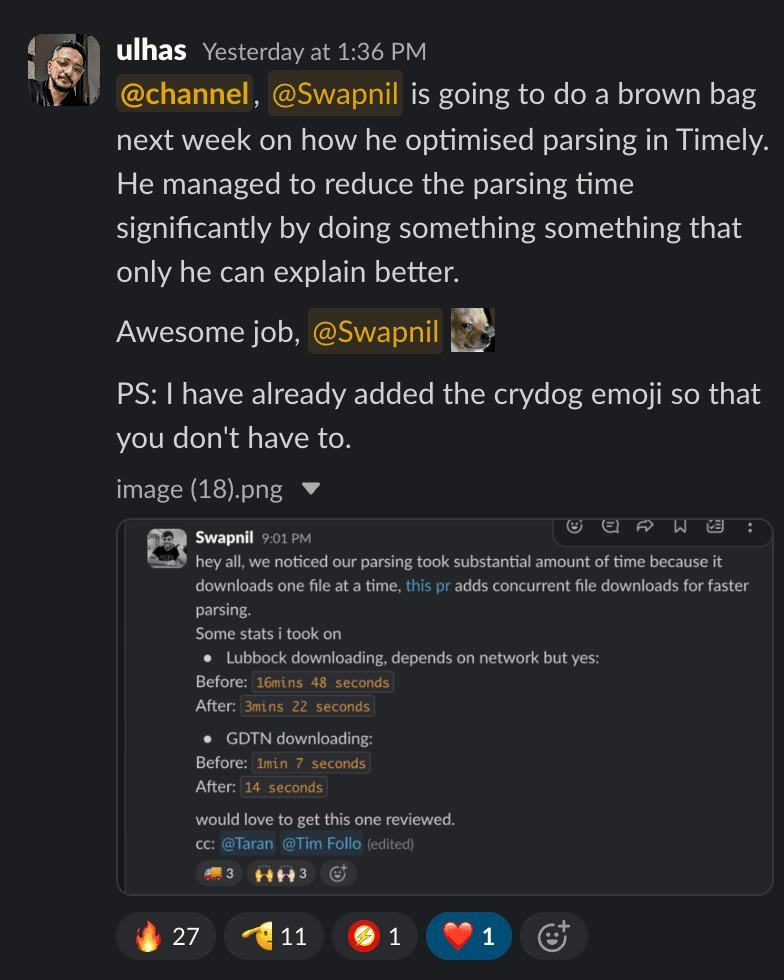Open the add reaction emoji picker below message
784x980 pixels.
coord(553,937)
